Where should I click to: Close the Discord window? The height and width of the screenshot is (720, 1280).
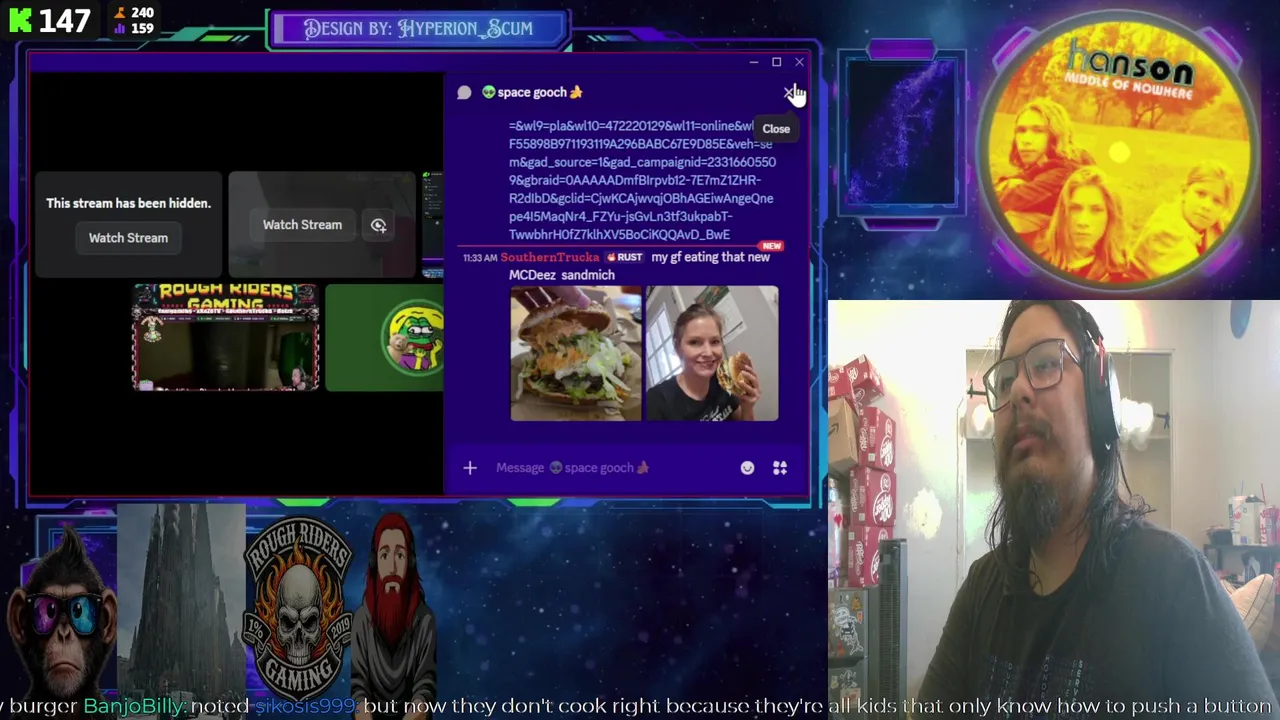[799, 62]
